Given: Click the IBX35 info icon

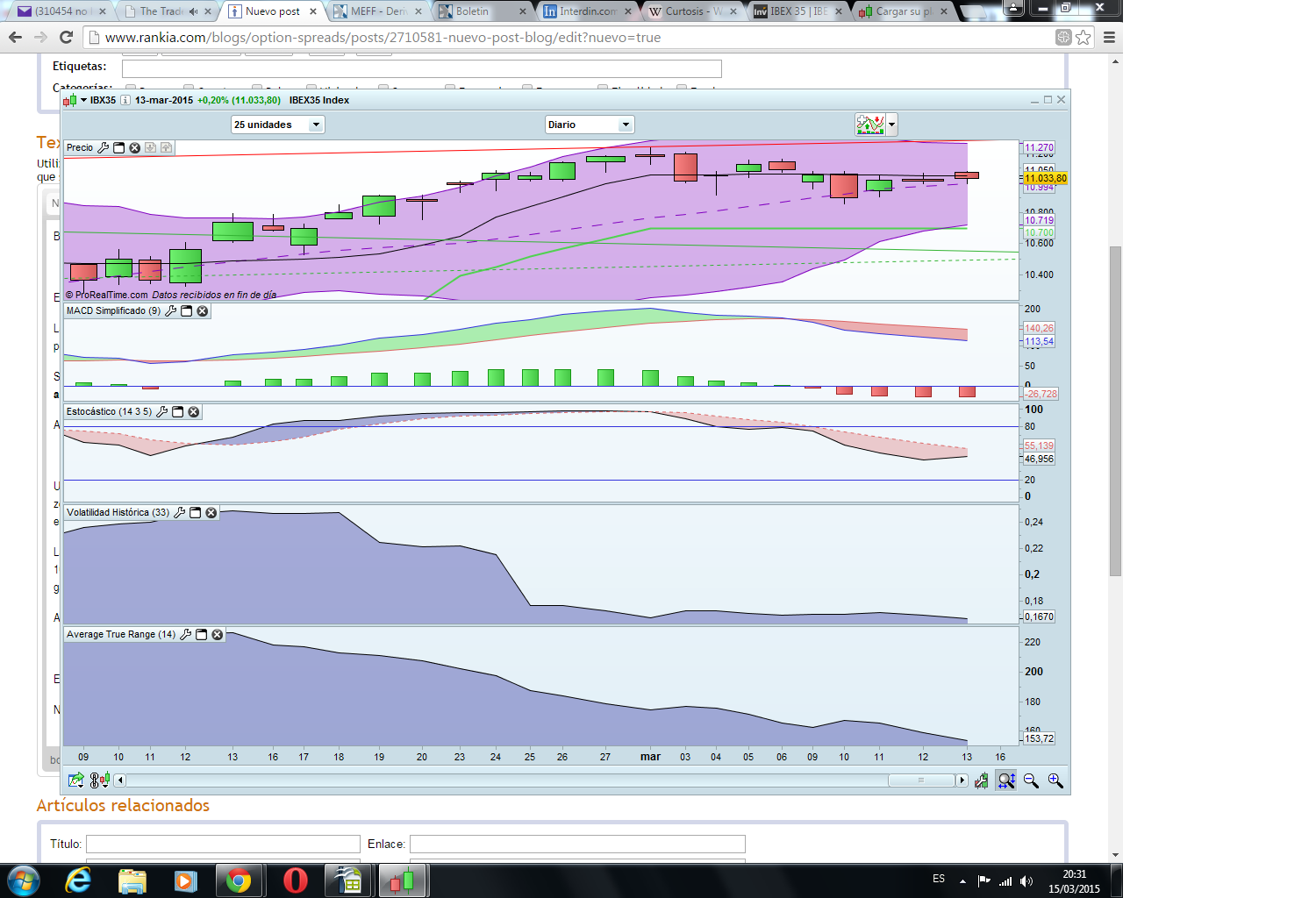Looking at the screenshot, I should click(x=125, y=100).
